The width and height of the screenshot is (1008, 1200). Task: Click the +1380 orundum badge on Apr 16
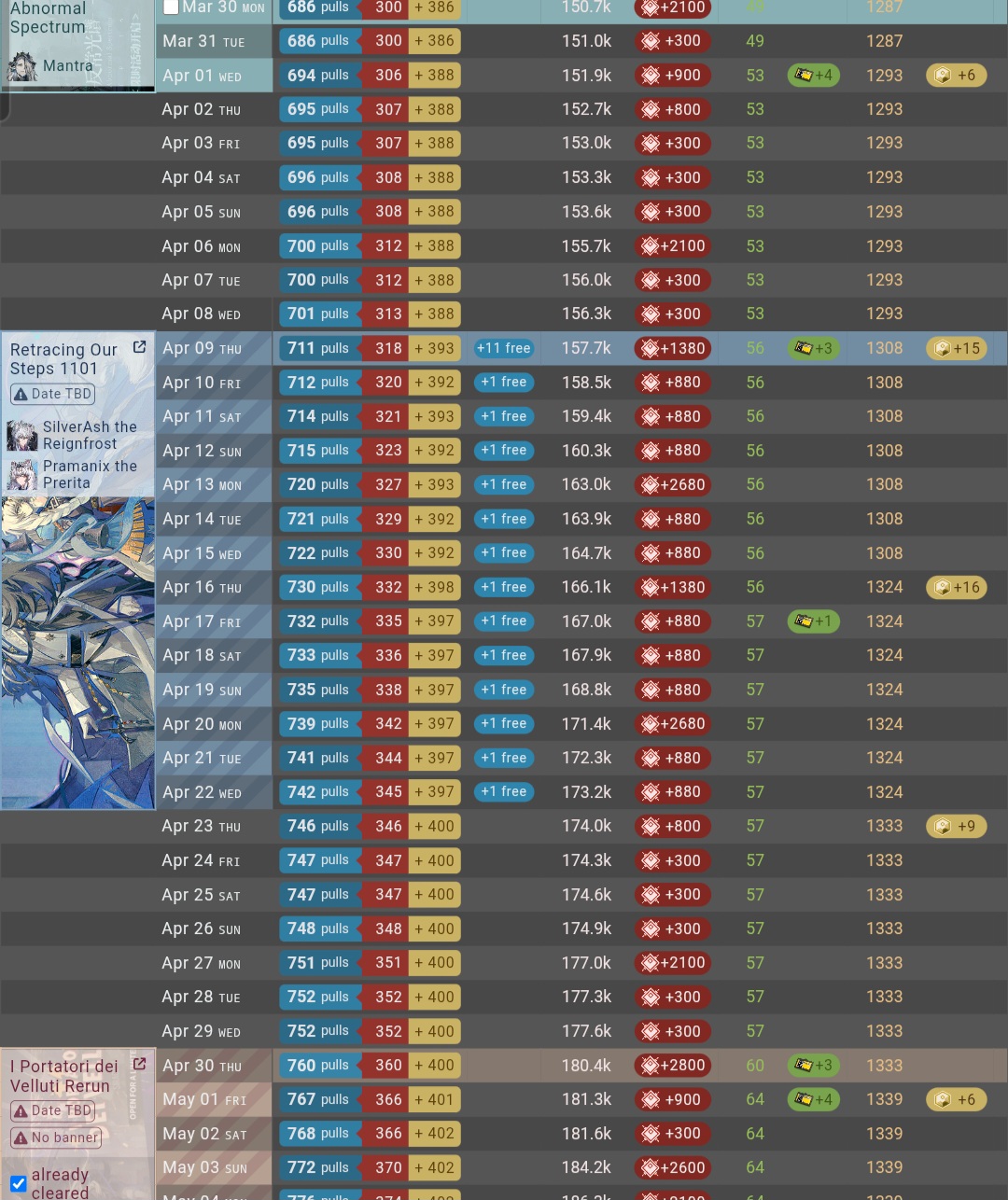coord(673,587)
